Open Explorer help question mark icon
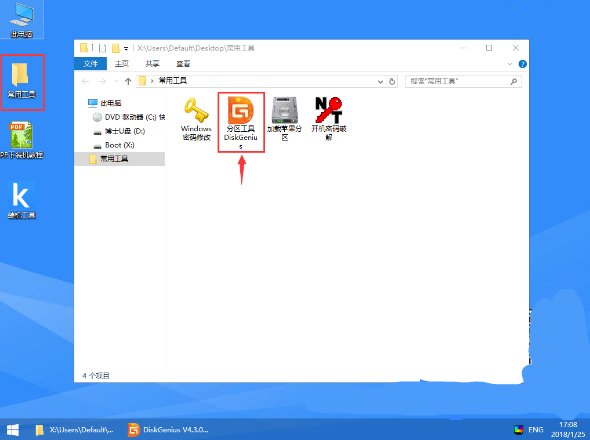590x440 pixels. (x=522, y=64)
